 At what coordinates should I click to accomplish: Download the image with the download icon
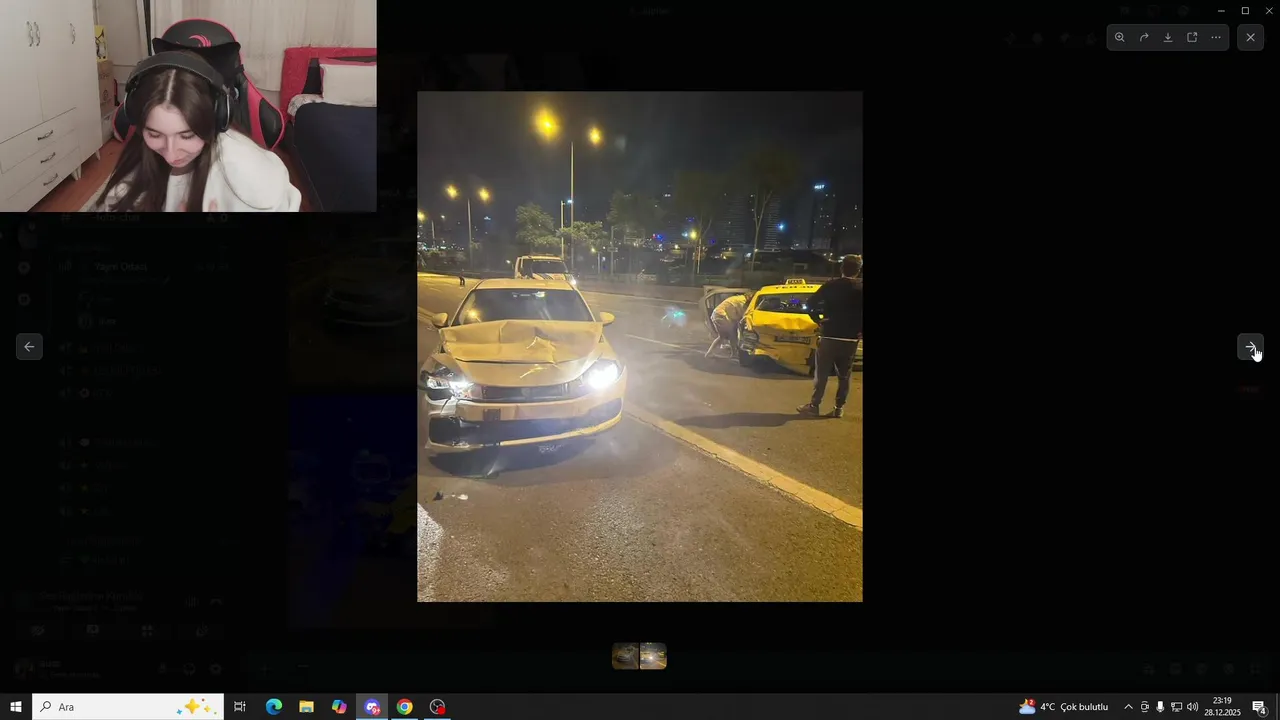(x=1168, y=37)
